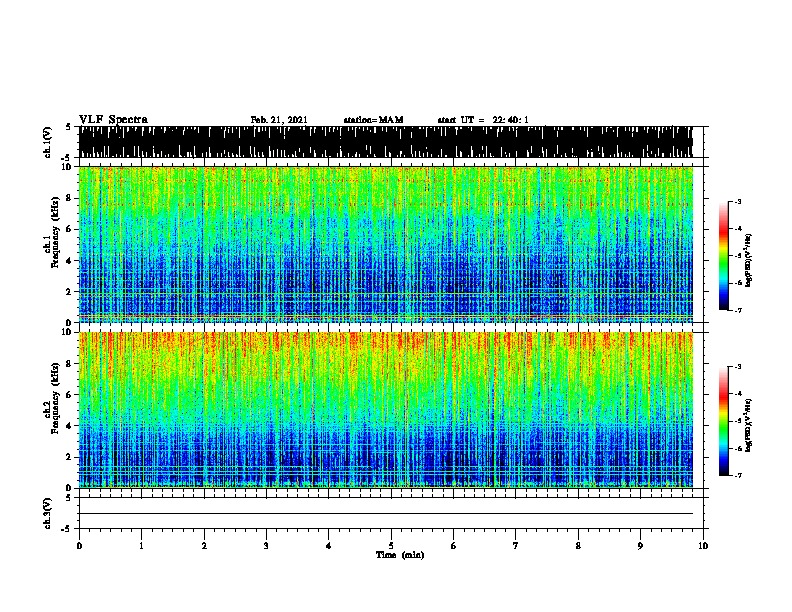The height and width of the screenshot is (612, 792).
Task: Click the x-axis tick label "4"
Action: pos(329,546)
